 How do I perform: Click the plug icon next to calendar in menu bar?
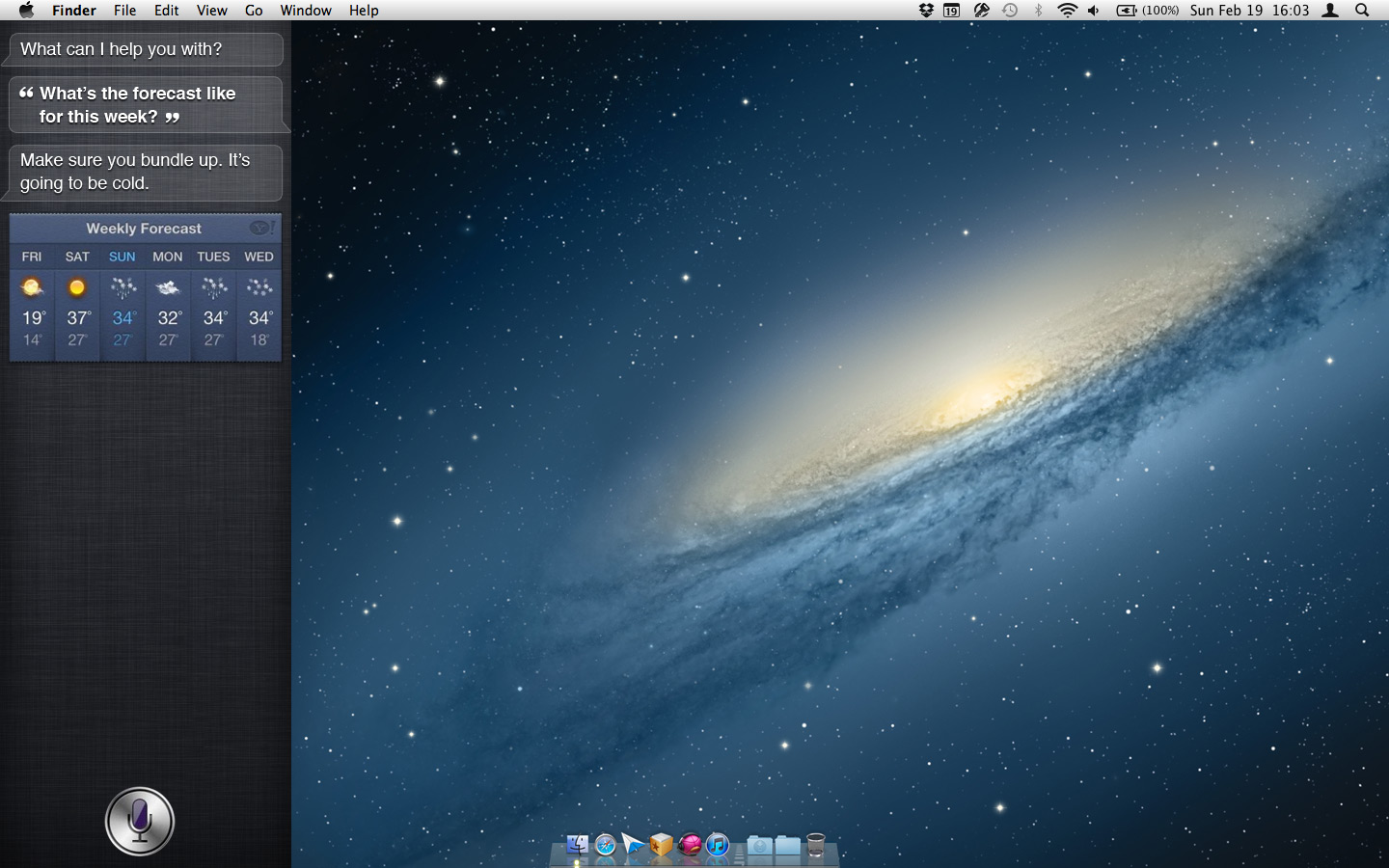tap(982, 11)
